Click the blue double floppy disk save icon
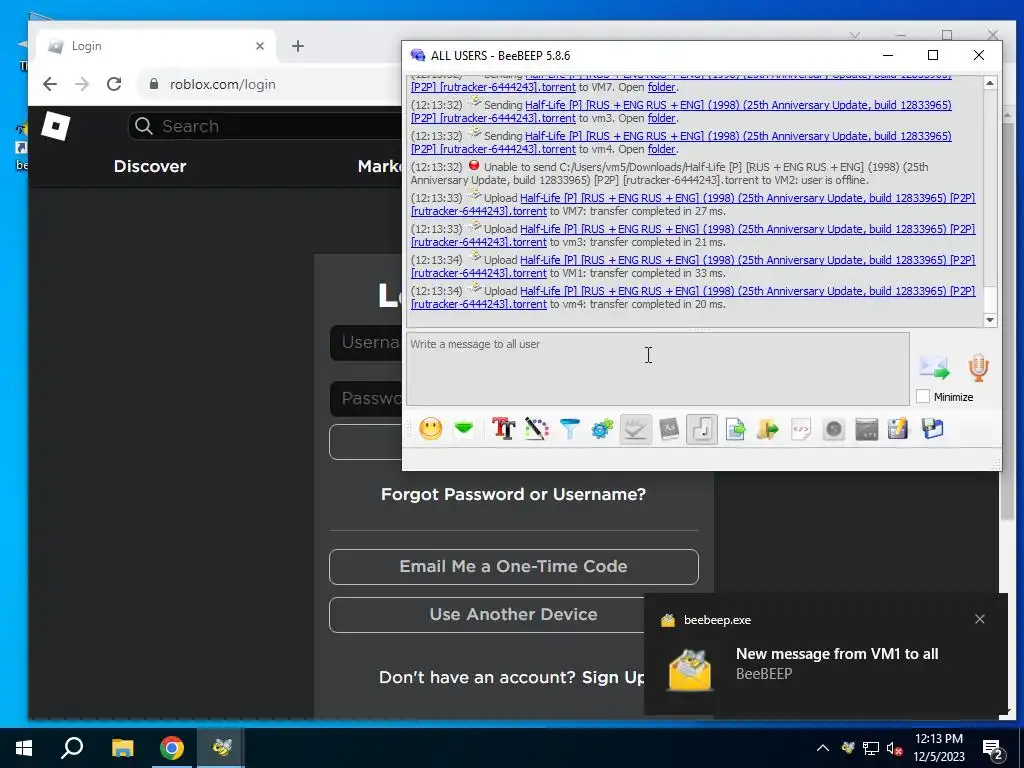This screenshot has height=768, width=1024. coord(933,429)
